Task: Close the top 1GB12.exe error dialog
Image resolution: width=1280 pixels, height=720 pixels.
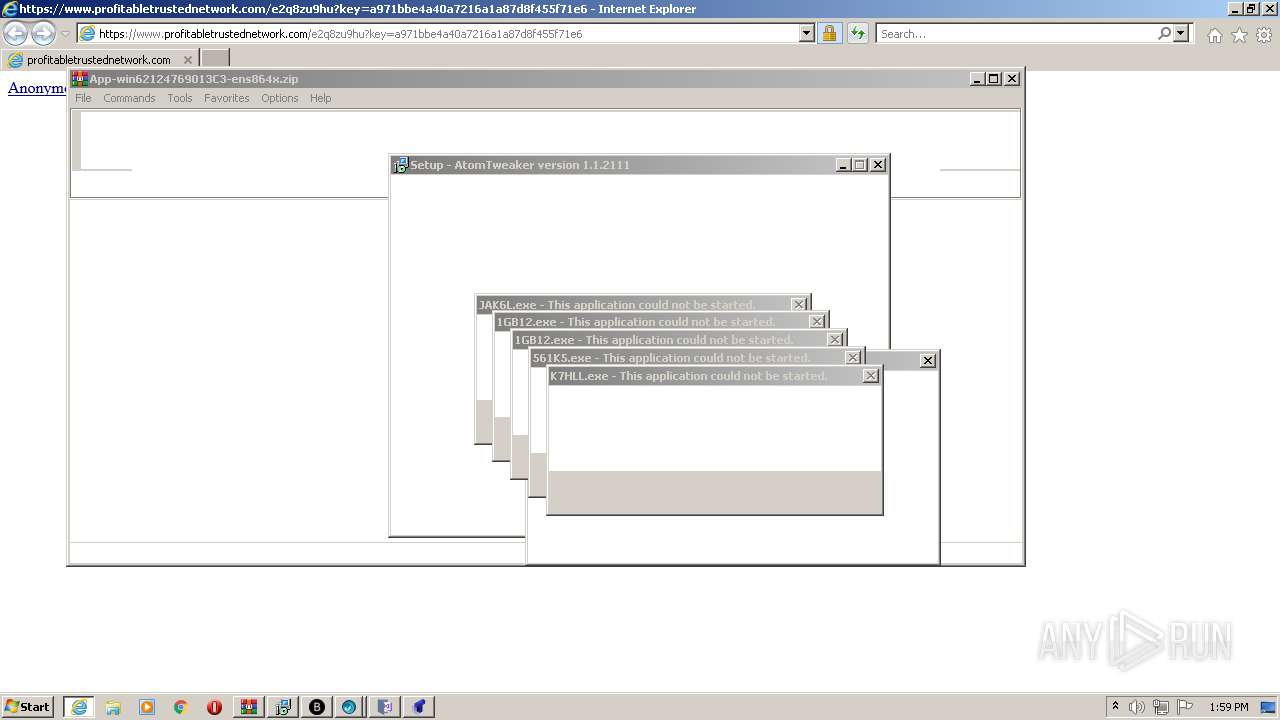Action: point(817,321)
